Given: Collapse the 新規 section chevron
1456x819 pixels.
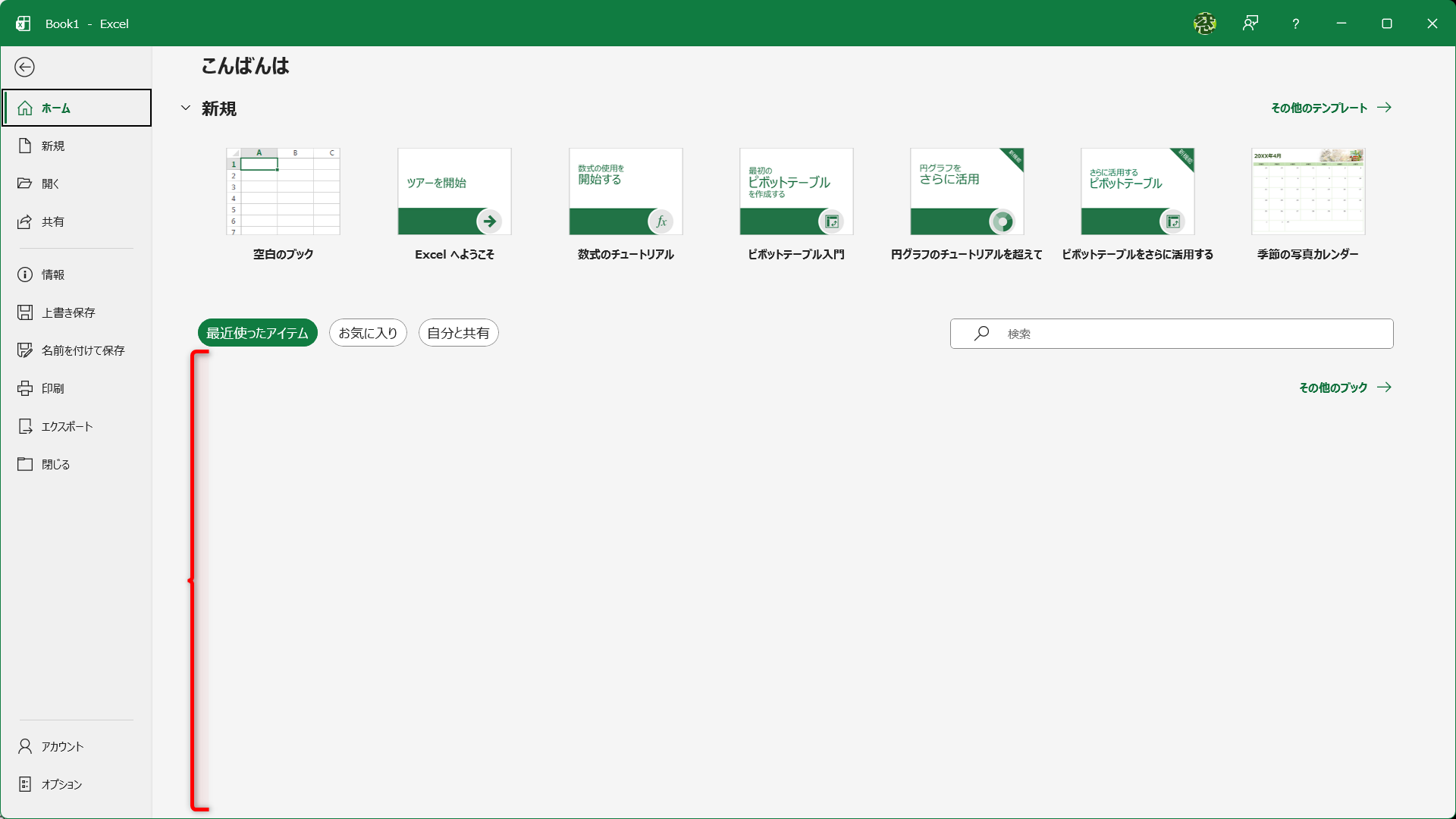Looking at the screenshot, I should [185, 108].
